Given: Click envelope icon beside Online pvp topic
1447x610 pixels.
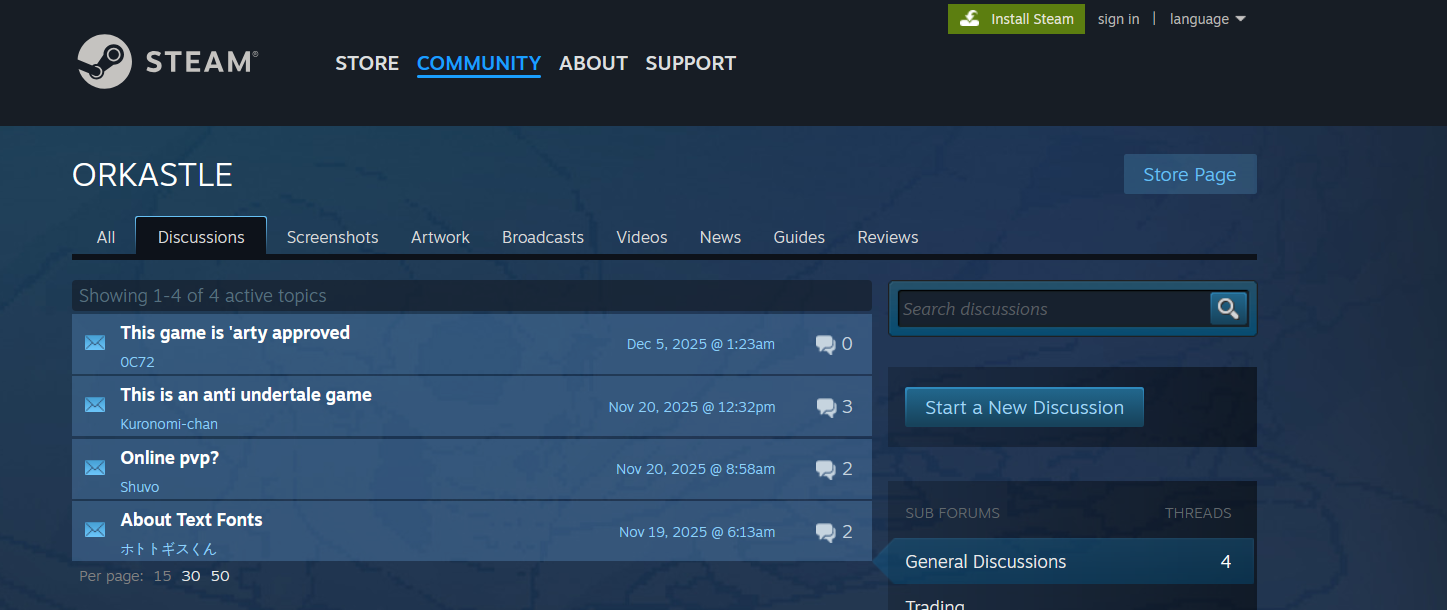Looking at the screenshot, I should 95,468.
